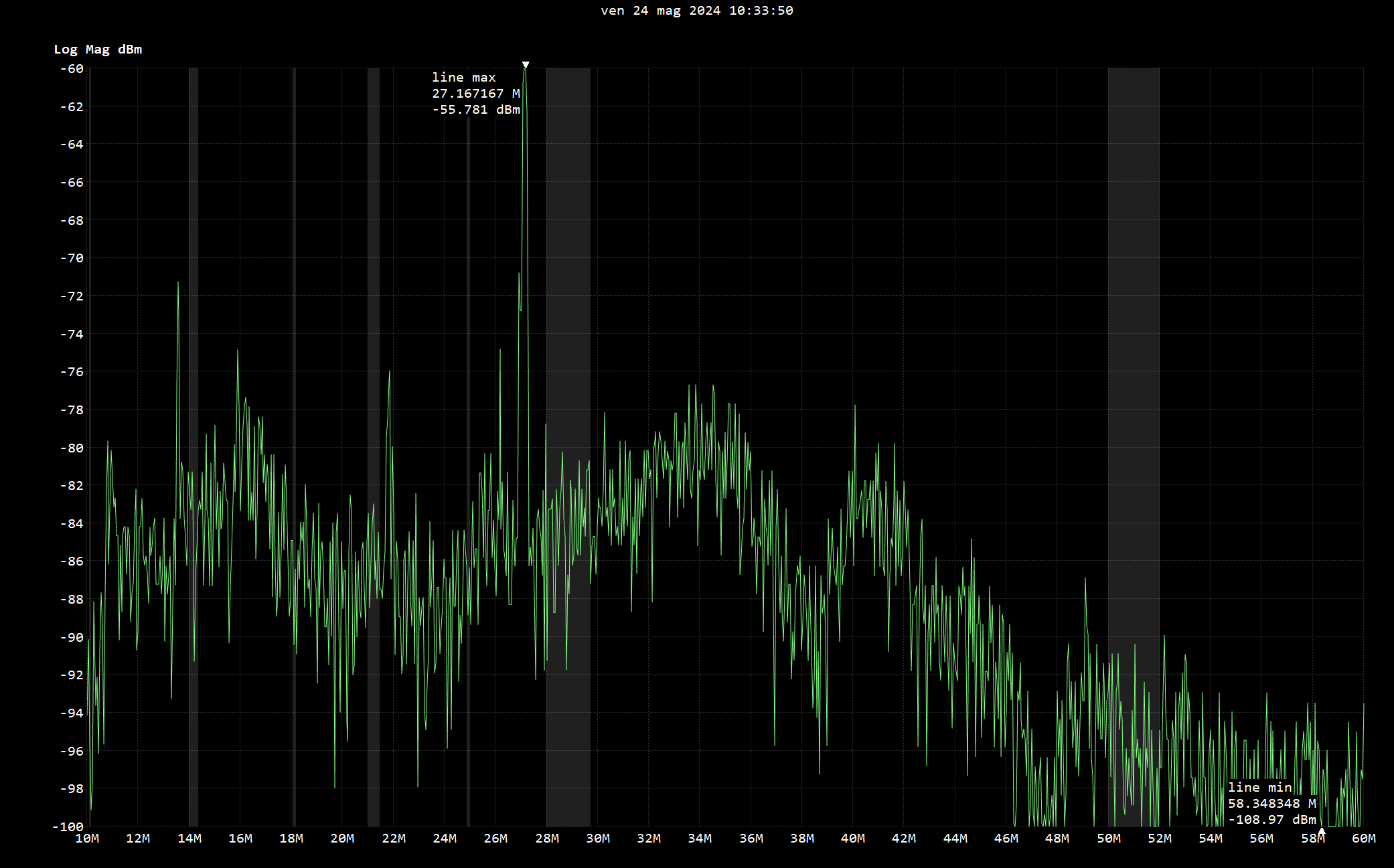Click the -108.97 dBm minimum value
Screen dimensions: 1394x868
point(1271,820)
